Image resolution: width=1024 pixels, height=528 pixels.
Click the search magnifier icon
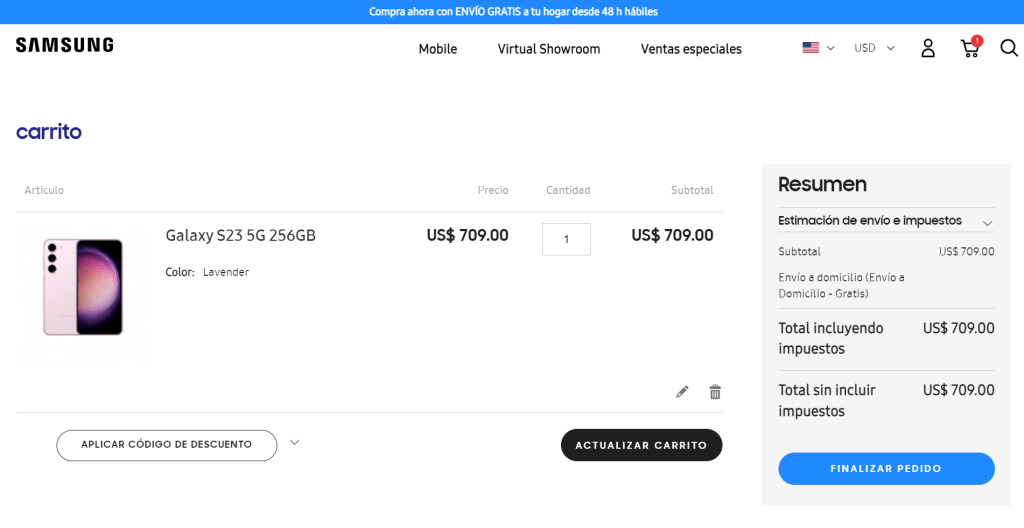1009,48
